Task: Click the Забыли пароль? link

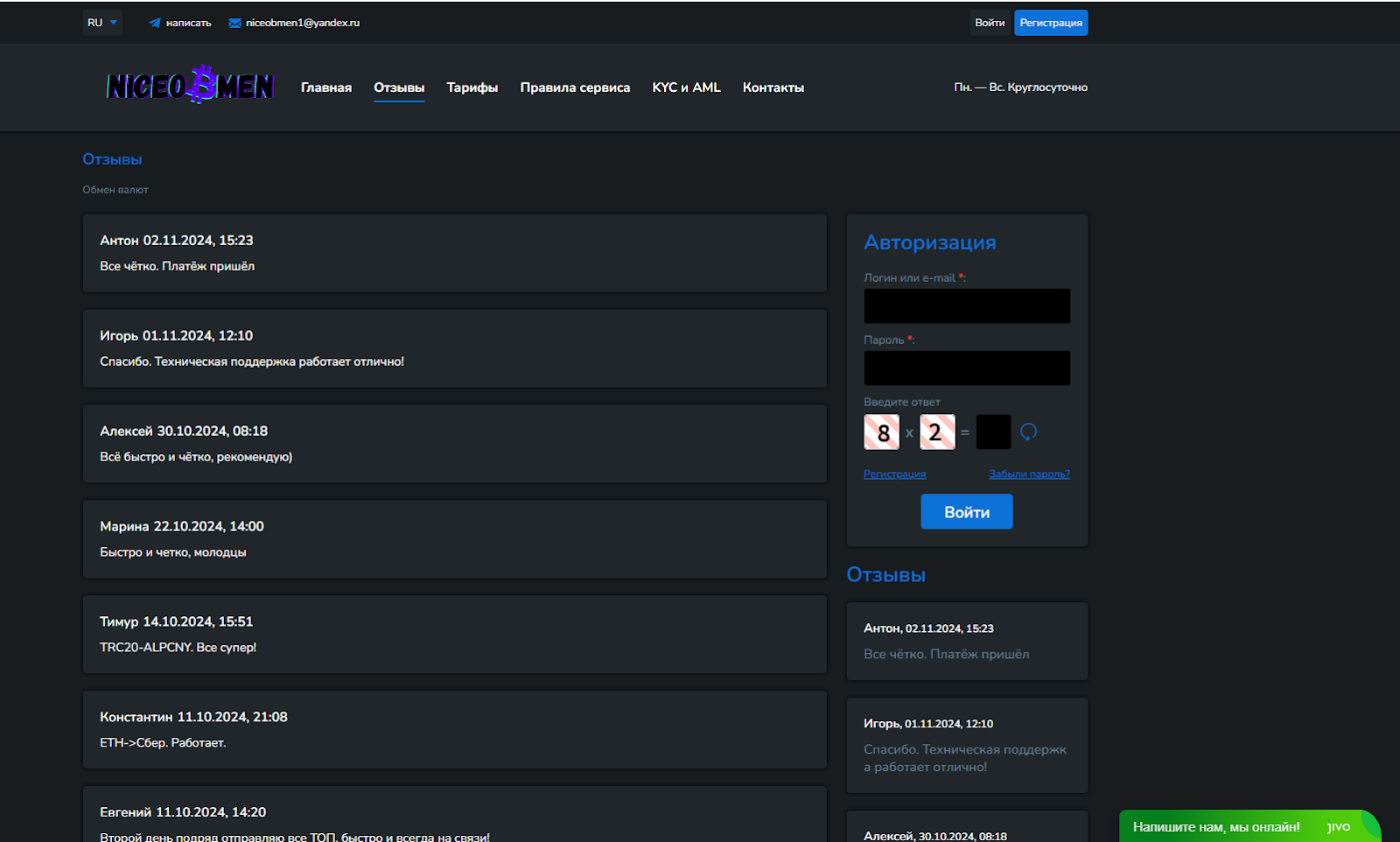Action: coord(1029,474)
